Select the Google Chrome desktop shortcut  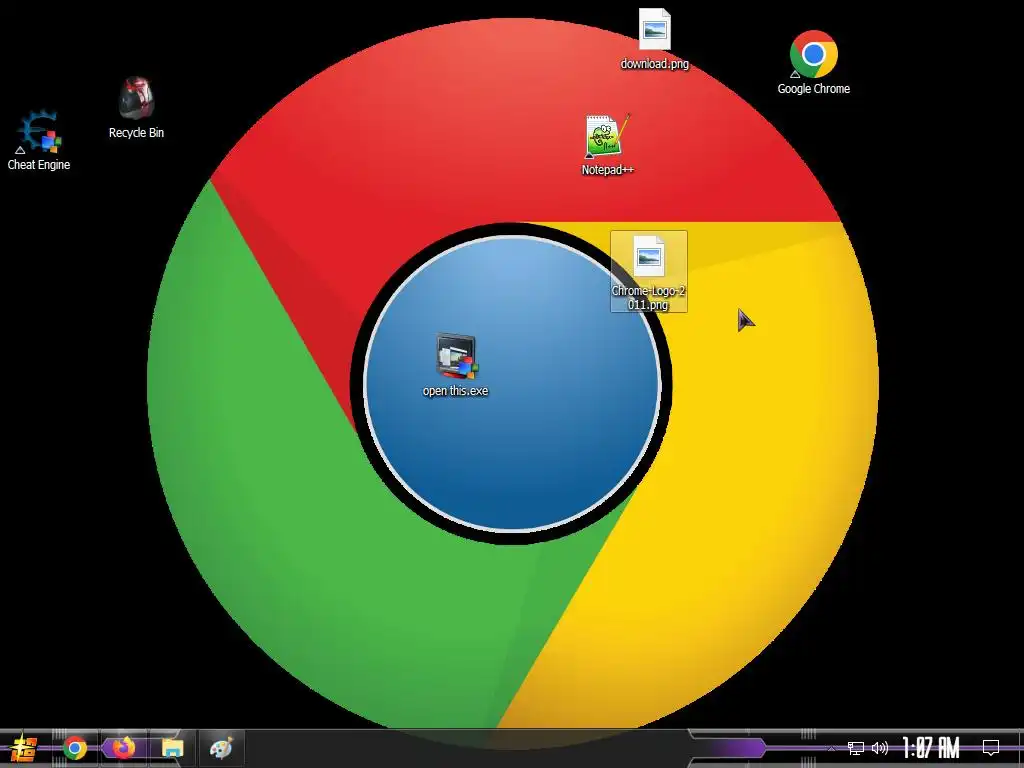click(813, 63)
